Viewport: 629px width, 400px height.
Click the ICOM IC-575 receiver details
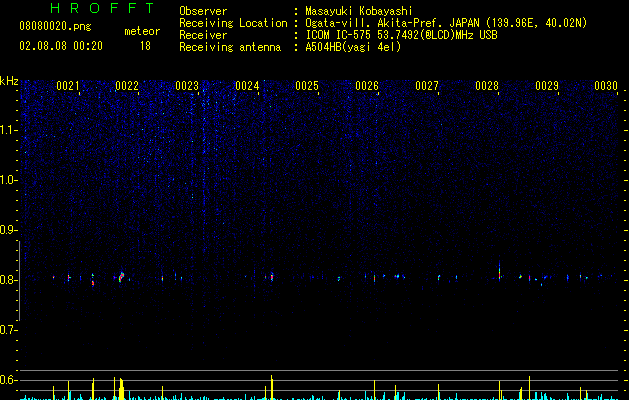[x=401, y=35]
